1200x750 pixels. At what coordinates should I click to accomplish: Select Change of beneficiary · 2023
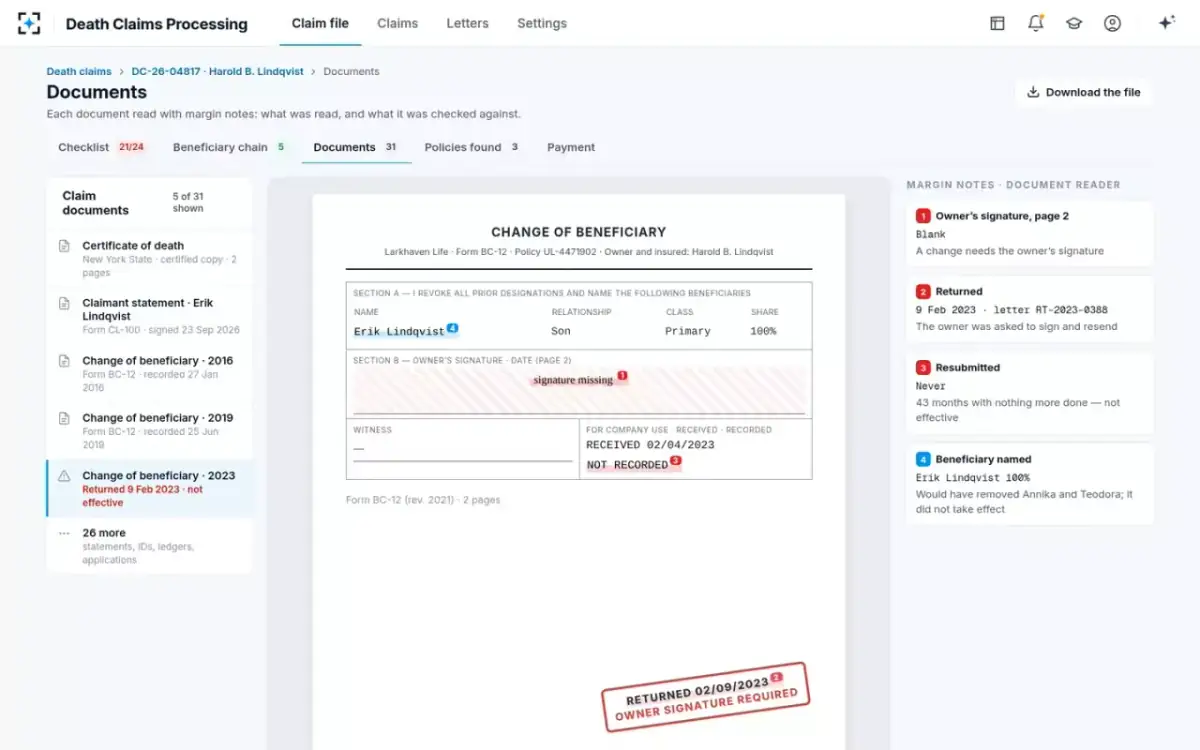tap(149, 489)
